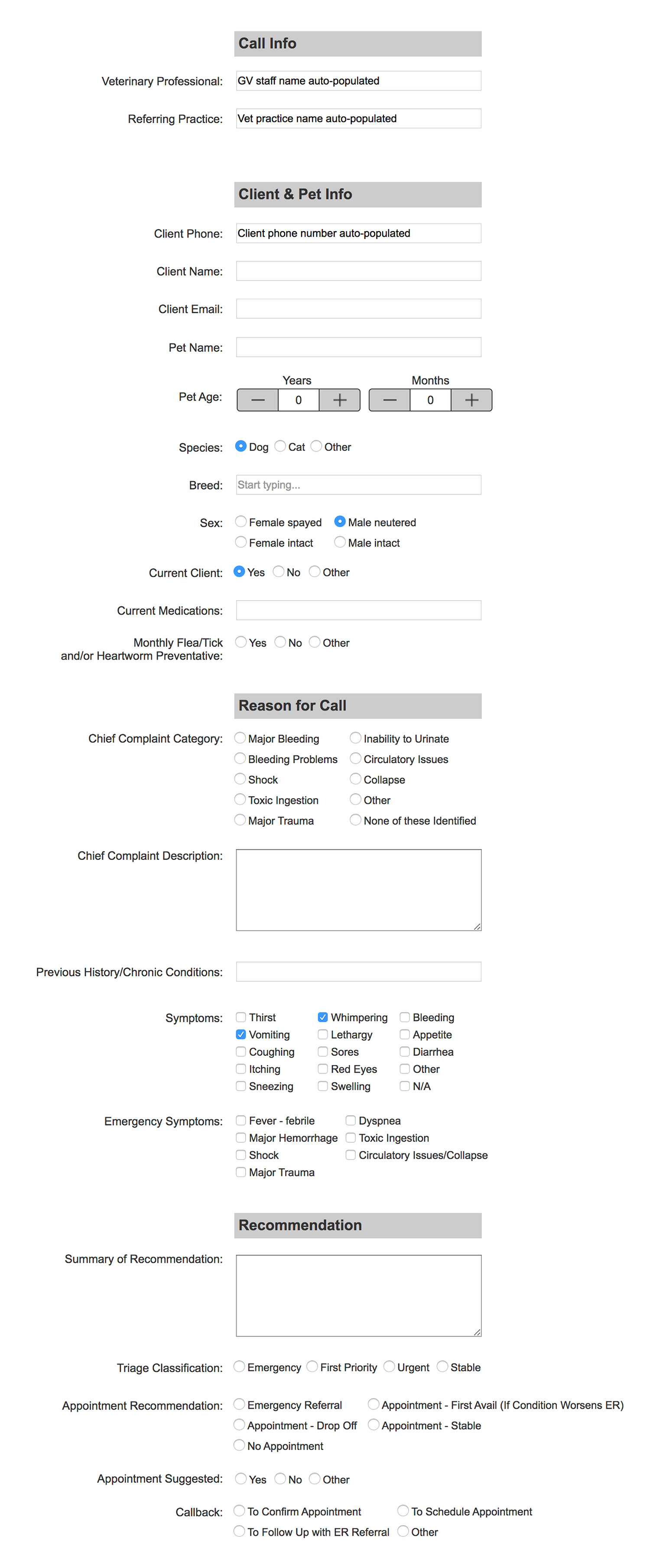Click the Referring Practice field
Image resolution: width=650 pixels, height=1568 pixels.
pos(359,119)
